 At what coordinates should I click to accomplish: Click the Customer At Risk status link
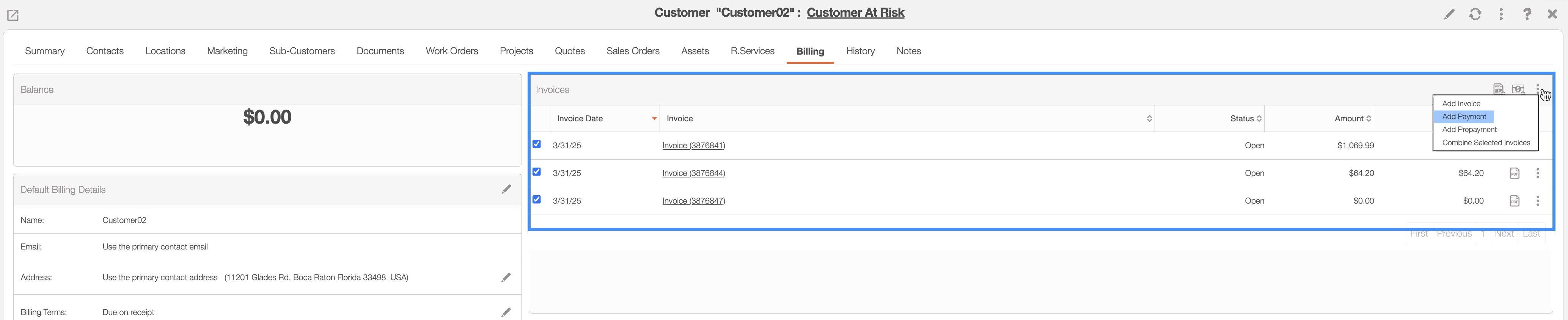855,13
